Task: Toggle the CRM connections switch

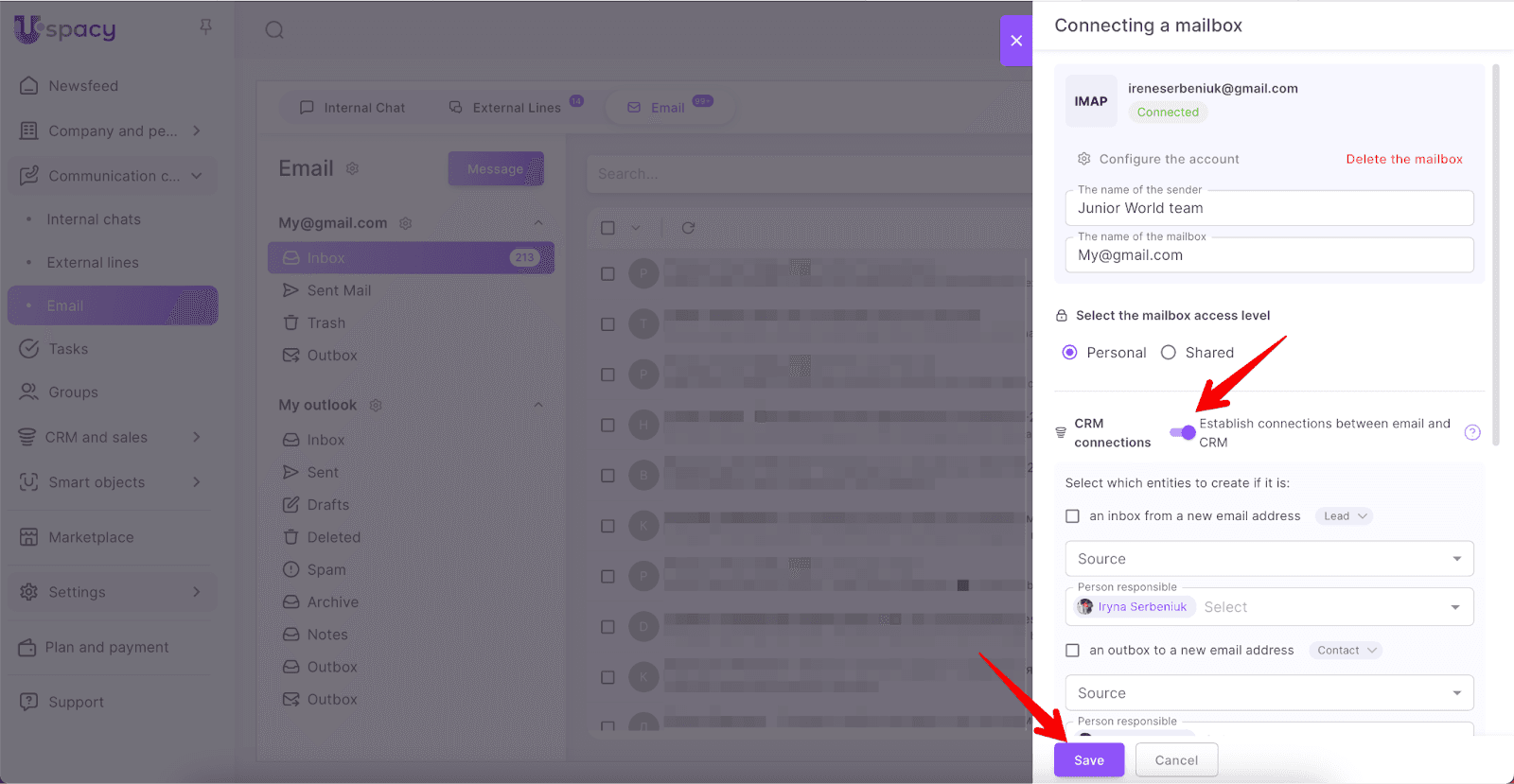Action: point(1182,432)
